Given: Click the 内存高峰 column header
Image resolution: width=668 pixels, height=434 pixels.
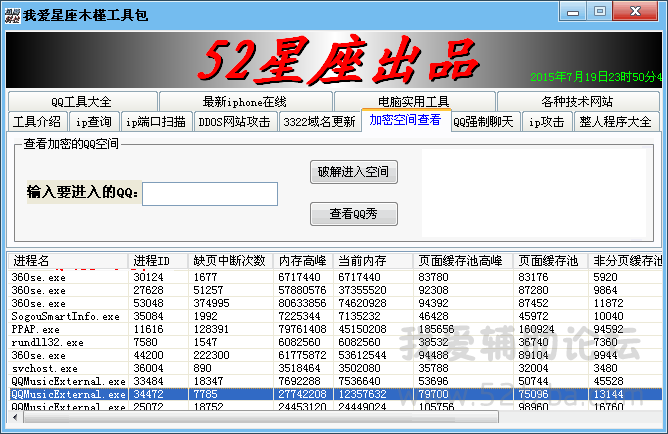Looking at the screenshot, I should coord(303,261).
